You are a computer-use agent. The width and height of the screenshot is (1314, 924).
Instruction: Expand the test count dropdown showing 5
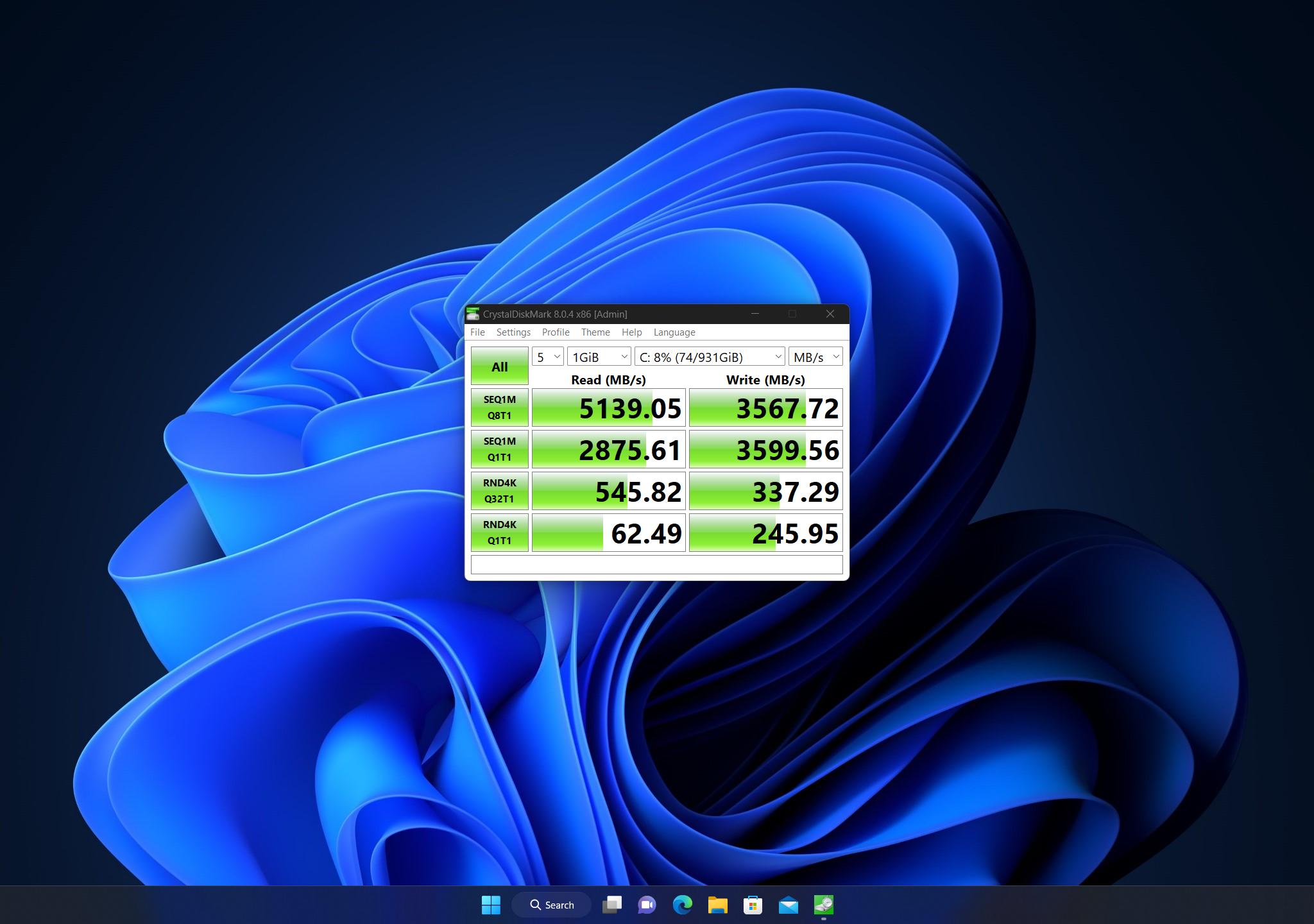pyautogui.click(x=548, y=357)
